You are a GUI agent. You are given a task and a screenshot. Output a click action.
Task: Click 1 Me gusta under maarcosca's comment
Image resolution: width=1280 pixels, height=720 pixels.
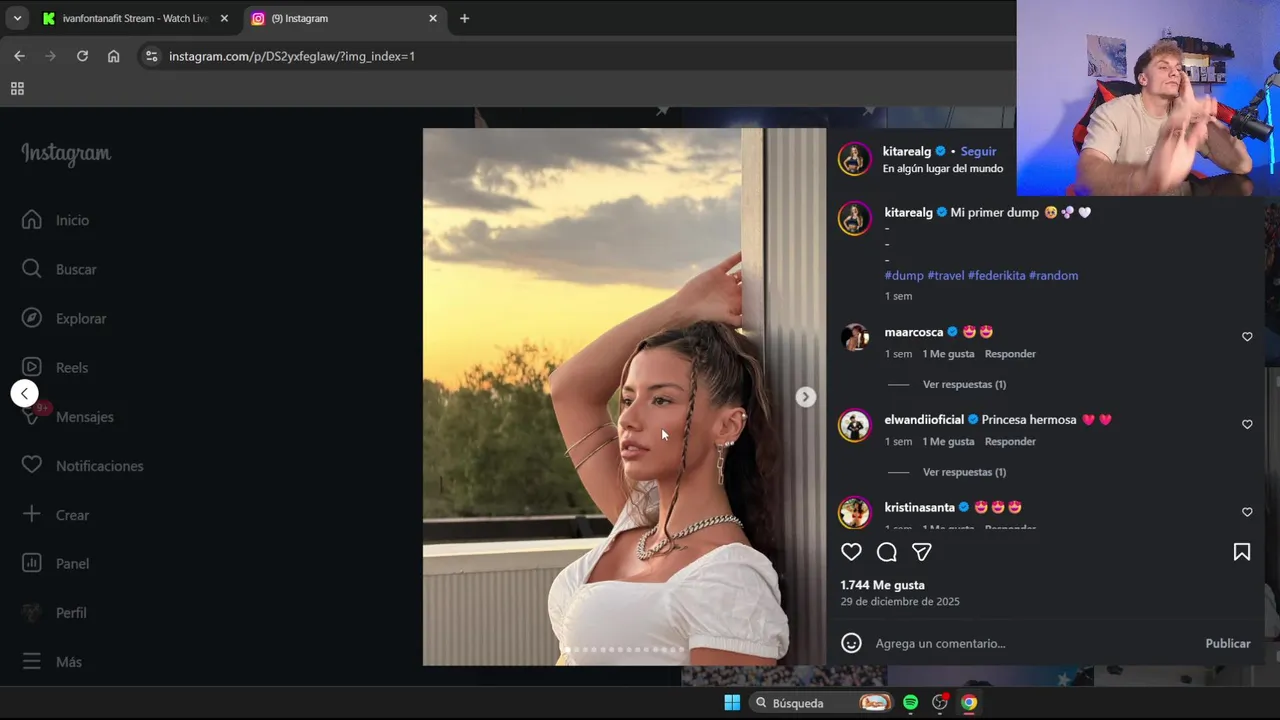click(948, 354)
